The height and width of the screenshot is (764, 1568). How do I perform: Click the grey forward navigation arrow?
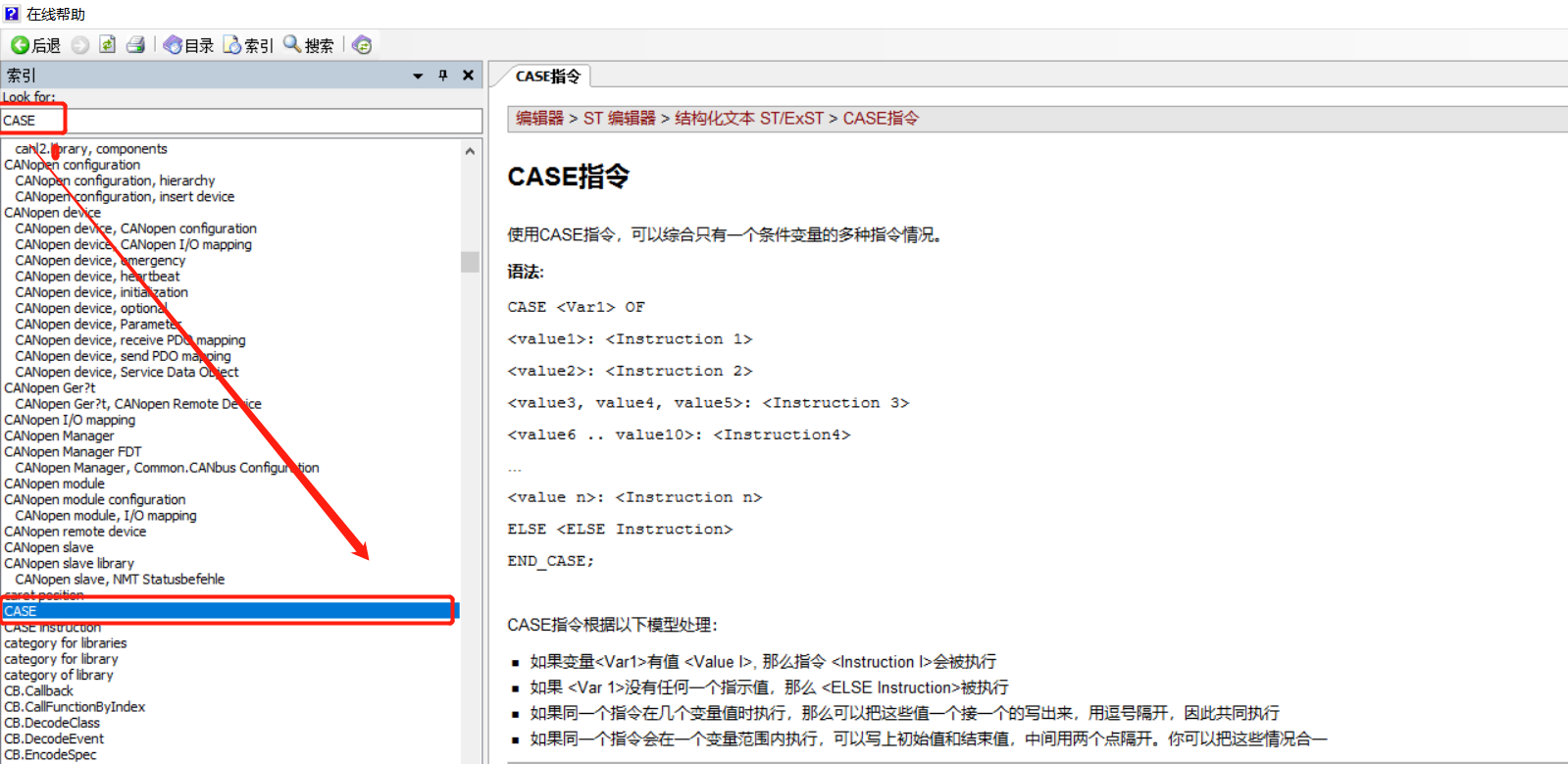80,45
